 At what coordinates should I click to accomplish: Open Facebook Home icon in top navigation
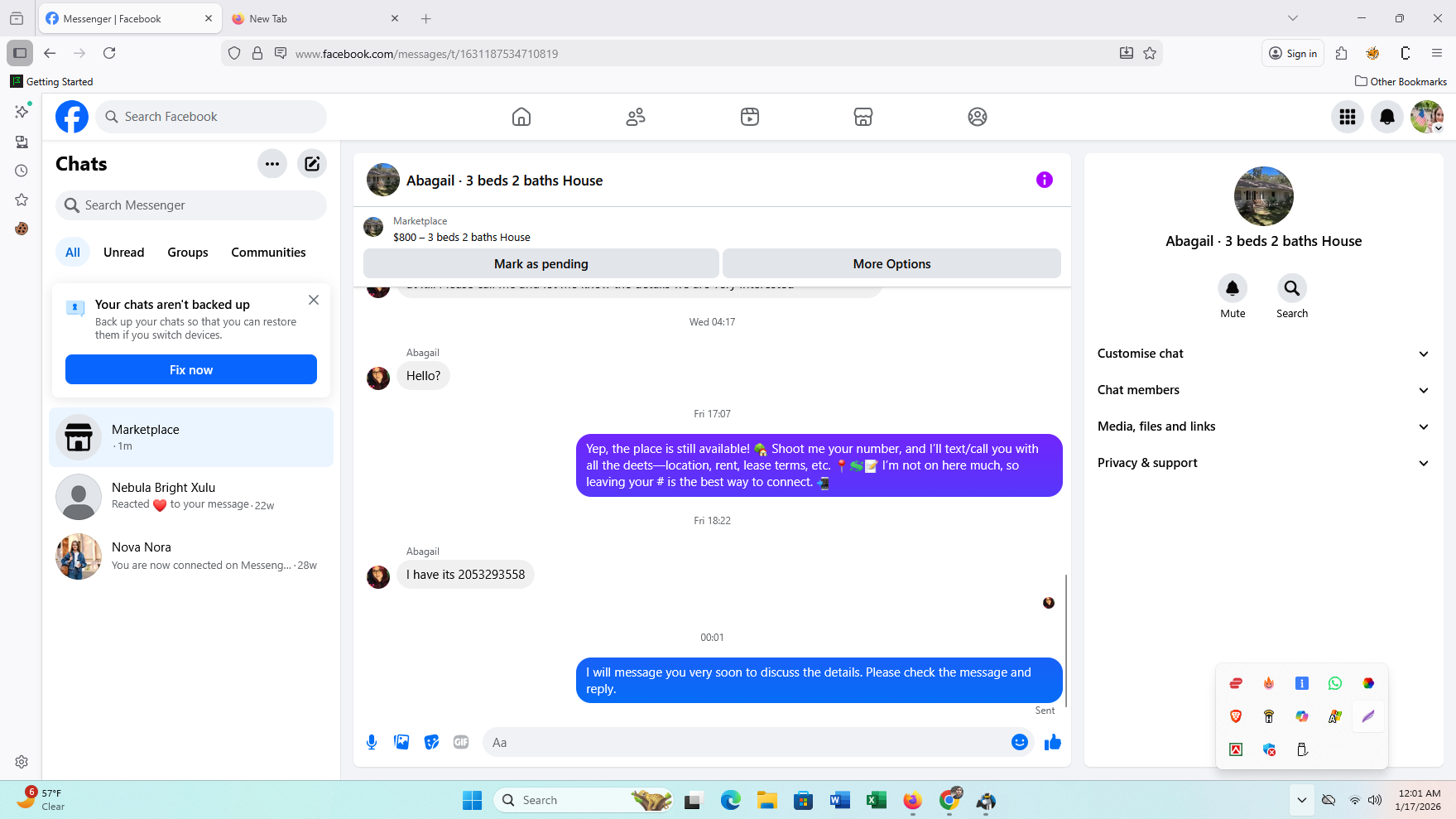tap(521, 117)
